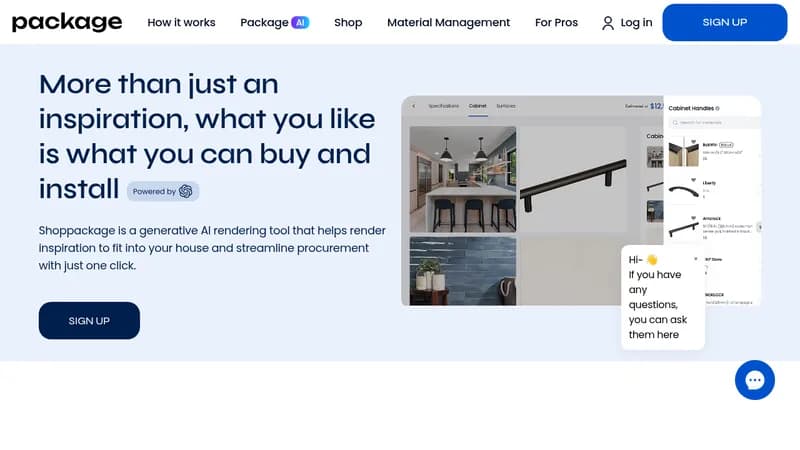800x450 pixels.
Task: Open the chat bubble launcher icon
Action: tap(755, 380)
